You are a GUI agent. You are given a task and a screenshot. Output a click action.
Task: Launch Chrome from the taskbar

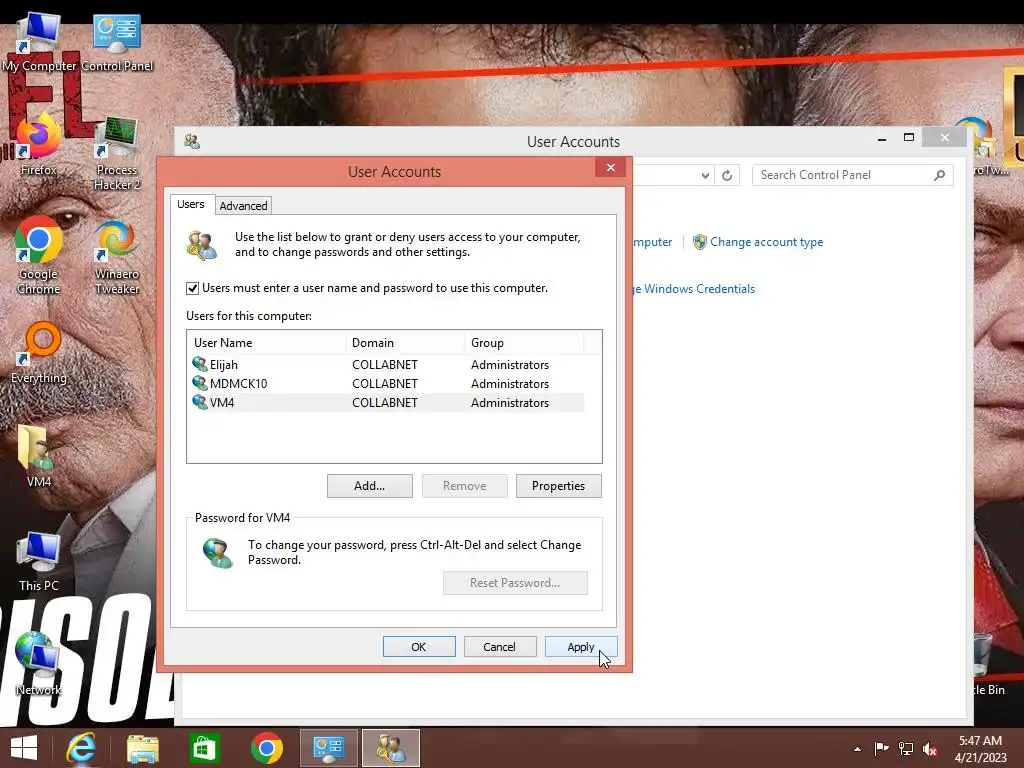[x=266, y=748]
